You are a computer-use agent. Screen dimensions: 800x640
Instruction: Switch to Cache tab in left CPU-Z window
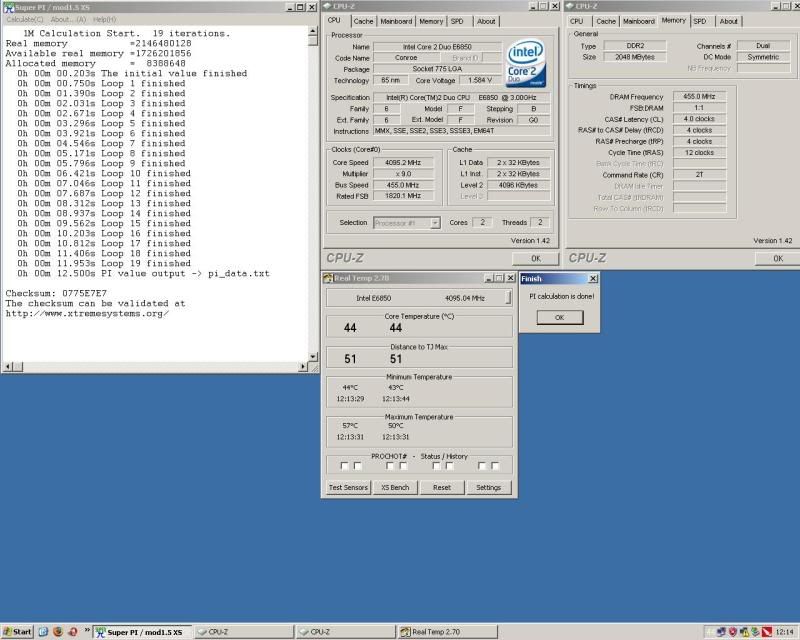point(363,21)
